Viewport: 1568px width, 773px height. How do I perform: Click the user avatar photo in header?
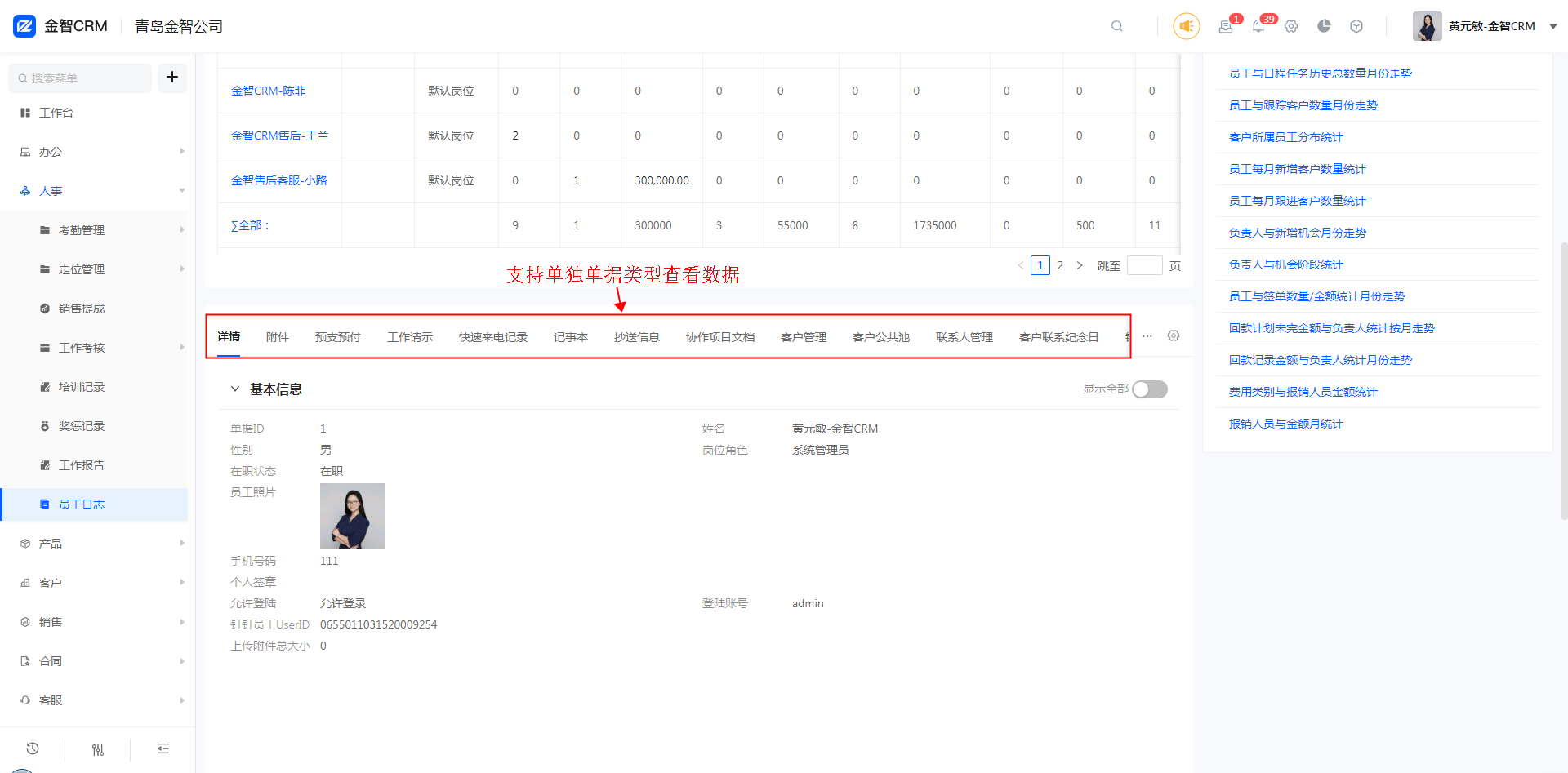click(x=1428, y=26)
